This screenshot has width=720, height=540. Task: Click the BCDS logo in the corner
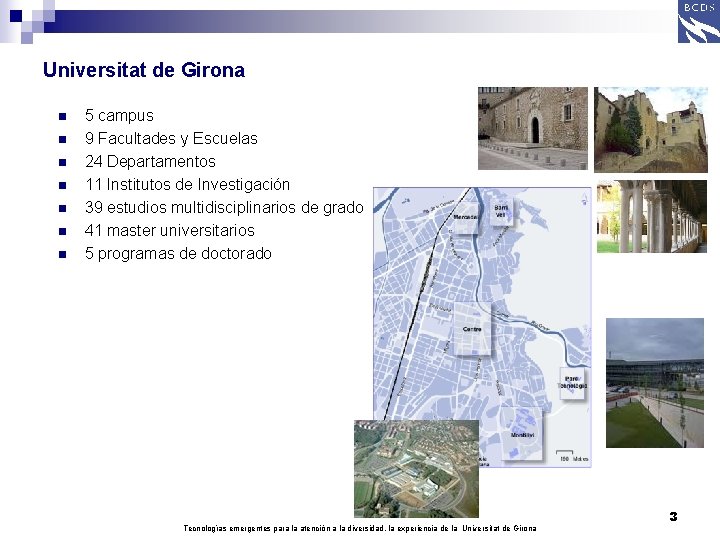pyautogui.click(x=698, y=22)
